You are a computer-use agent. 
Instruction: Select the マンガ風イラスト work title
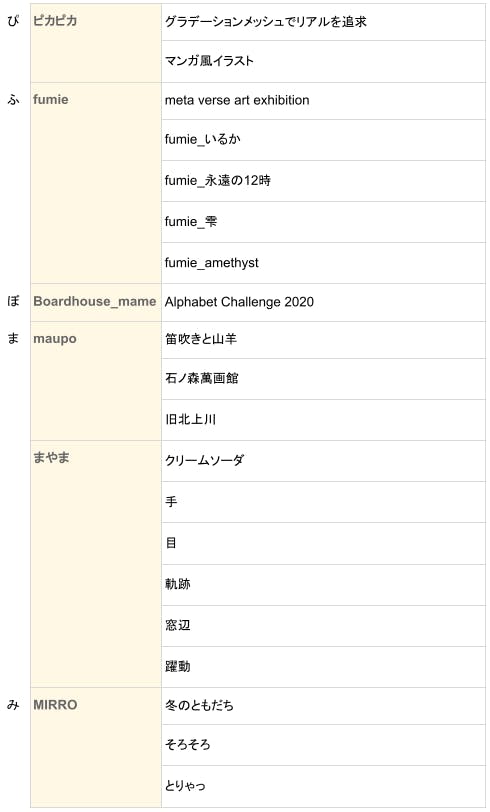coord(209,61)
